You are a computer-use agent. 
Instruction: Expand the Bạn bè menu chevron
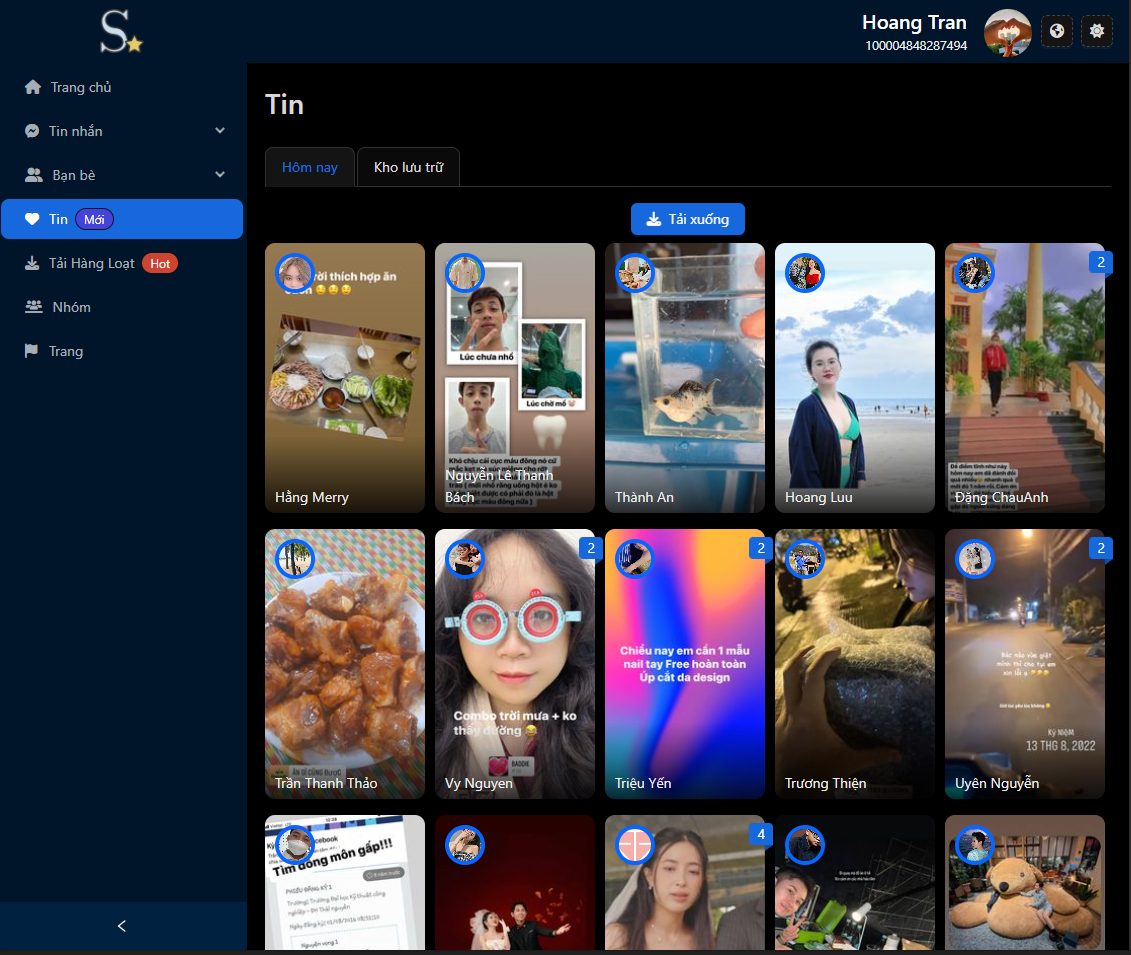click(219, 175)
